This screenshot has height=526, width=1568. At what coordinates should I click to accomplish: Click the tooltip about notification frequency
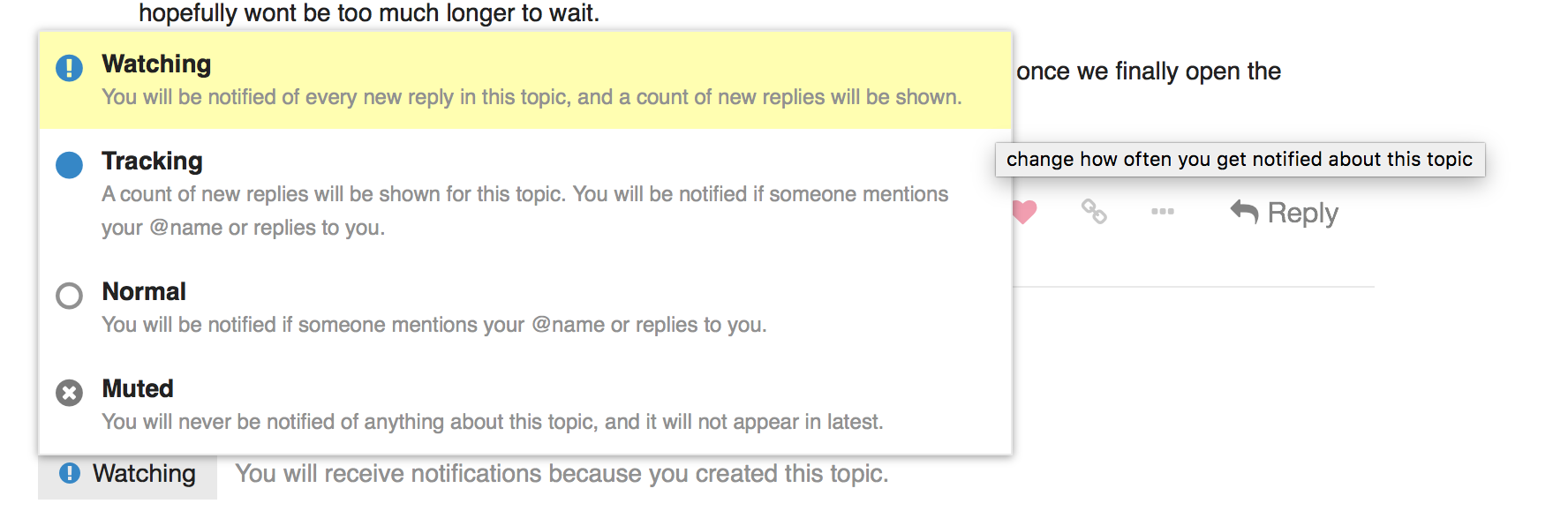(1239, 160)
